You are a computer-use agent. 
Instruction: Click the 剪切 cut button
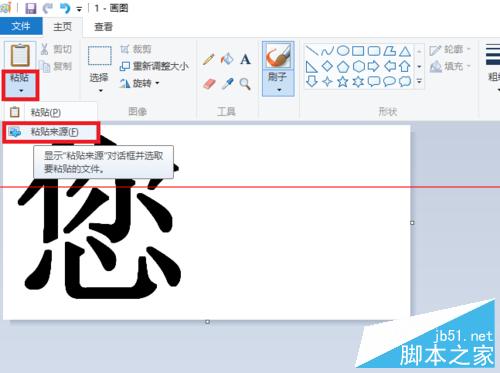(x=56, y=49)
